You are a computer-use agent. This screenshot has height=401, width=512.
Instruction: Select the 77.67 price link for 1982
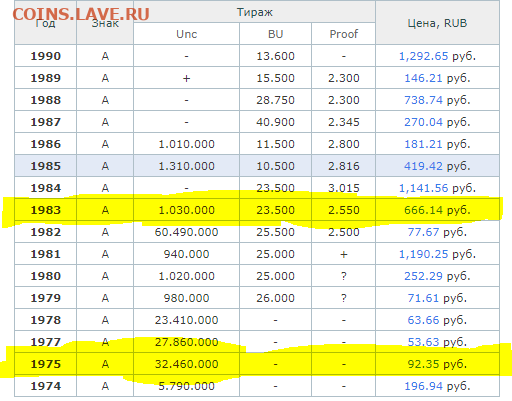pos(423,232)
